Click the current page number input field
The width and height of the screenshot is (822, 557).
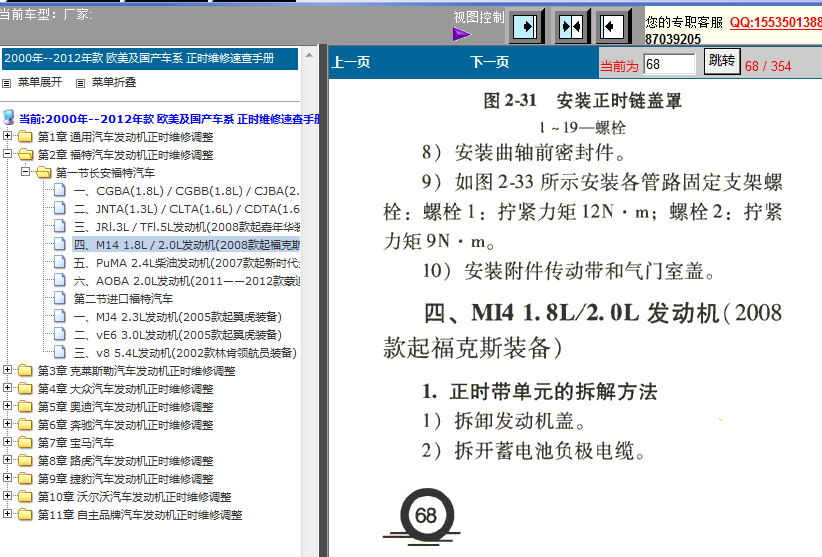[x=669, y=64]
